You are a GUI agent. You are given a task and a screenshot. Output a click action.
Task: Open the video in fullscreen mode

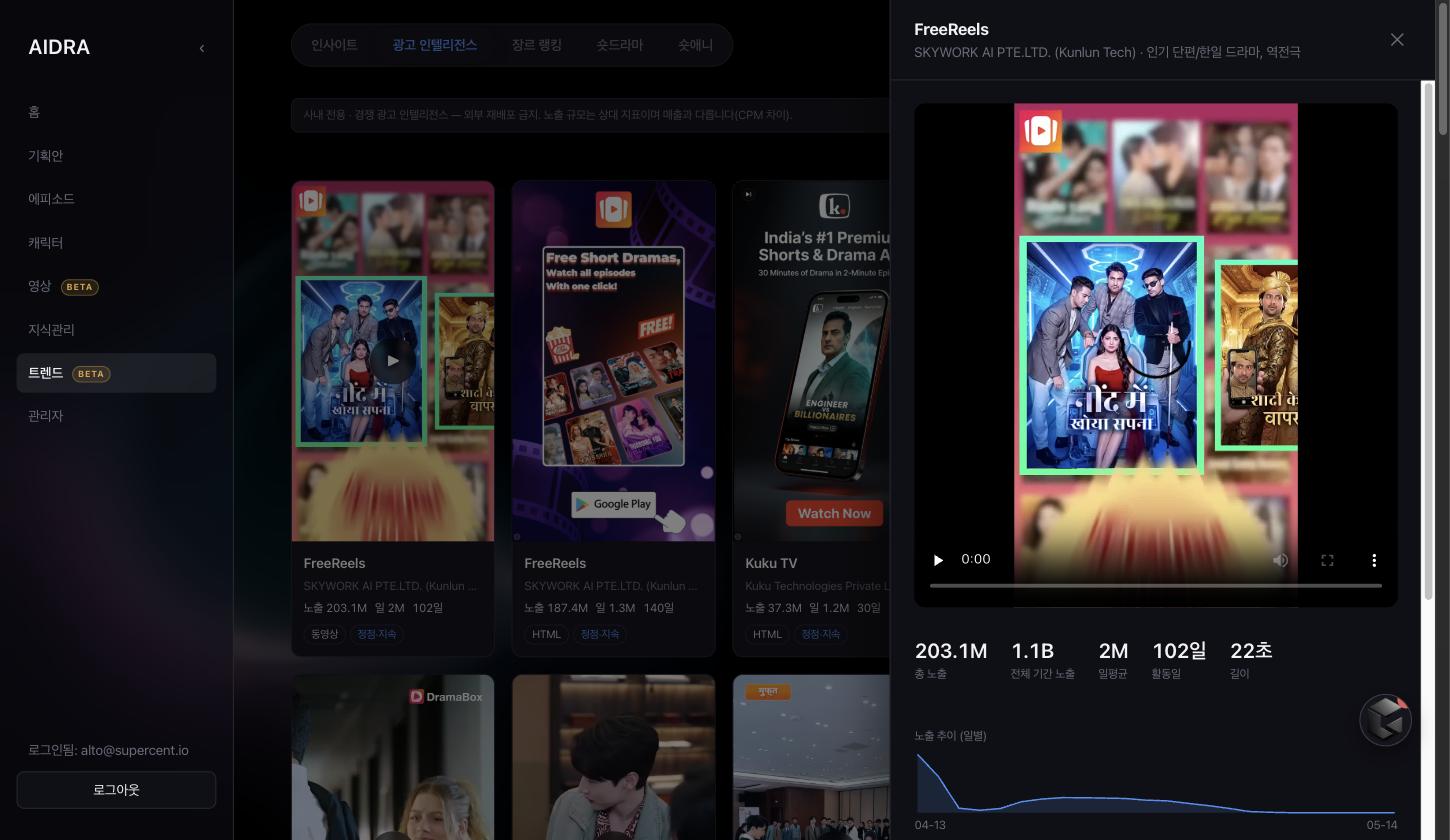click(1327, 560)
